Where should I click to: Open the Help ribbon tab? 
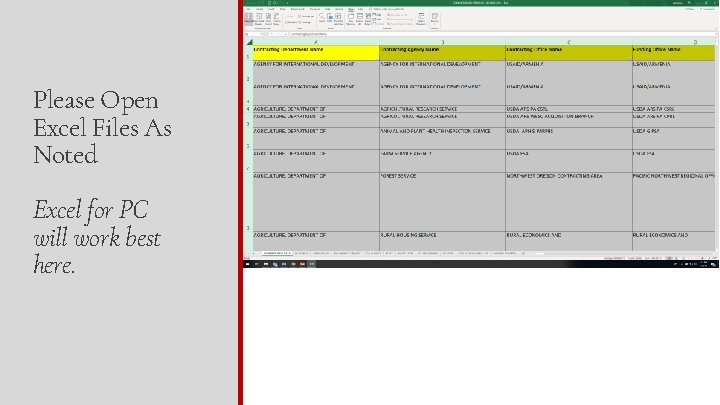click(360, 9)
